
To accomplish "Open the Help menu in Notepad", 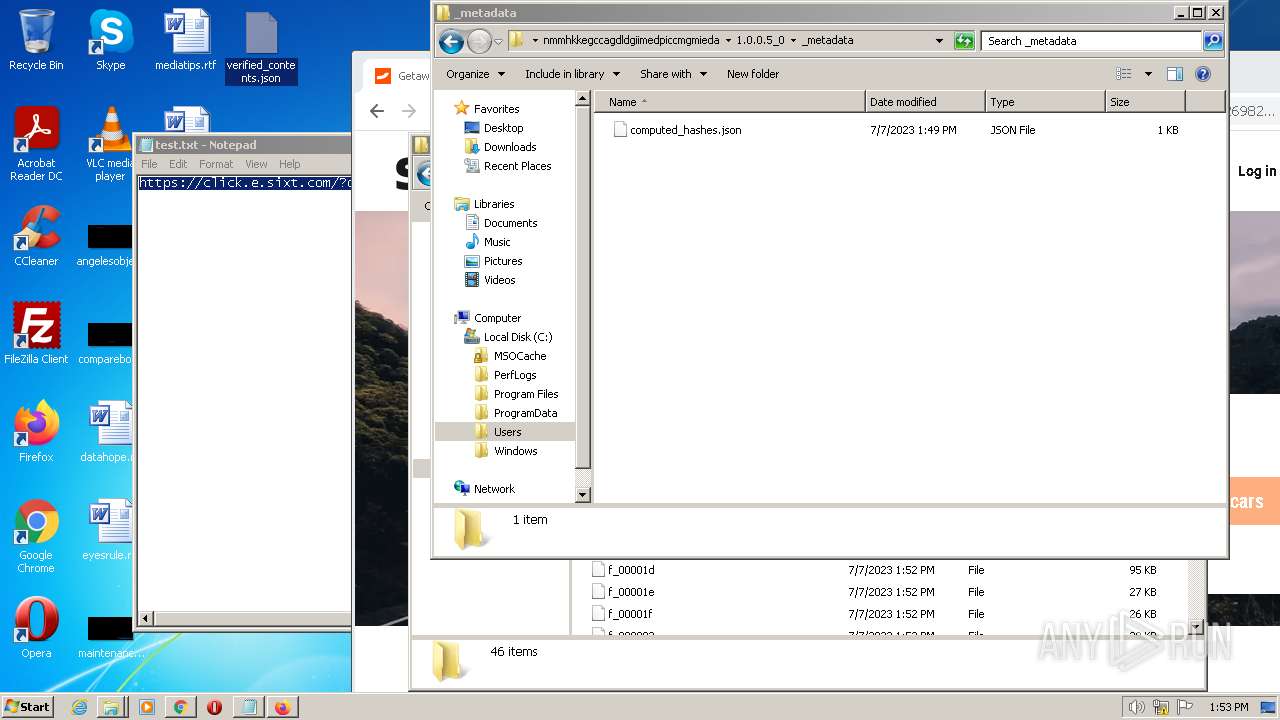I will [x=289, y=164].
